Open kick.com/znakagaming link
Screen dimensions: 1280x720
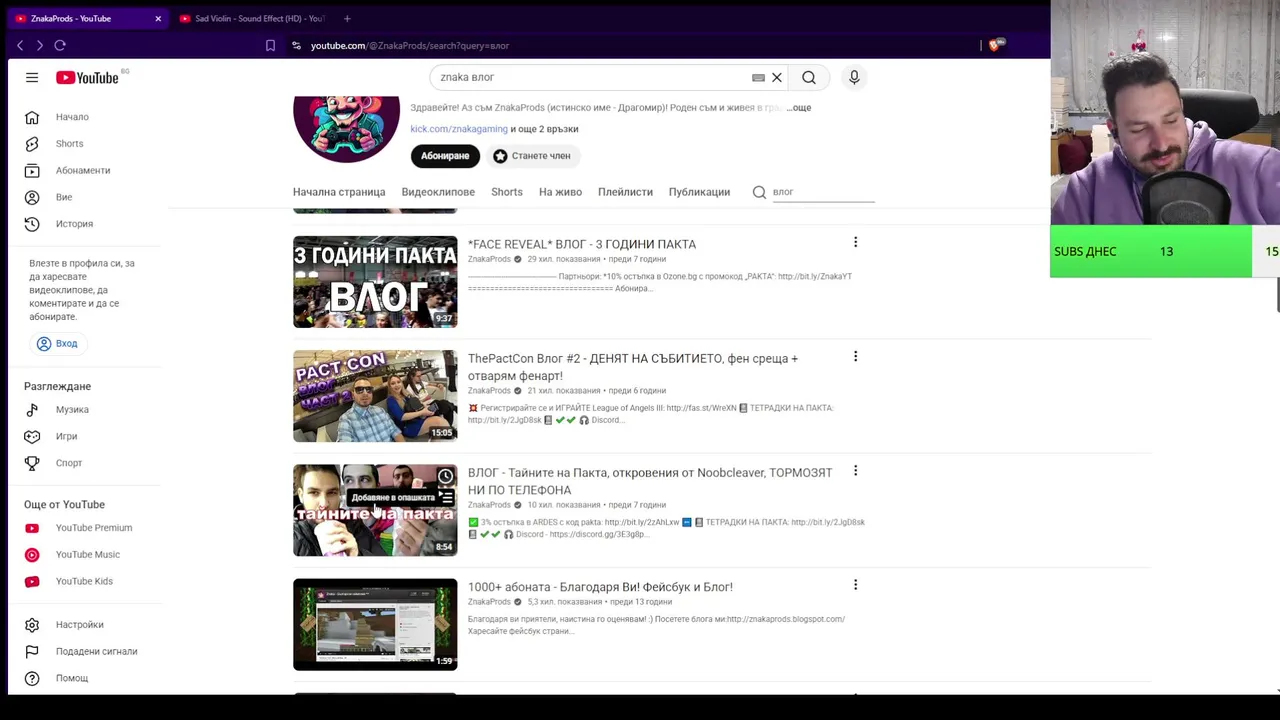coord(459,129)
